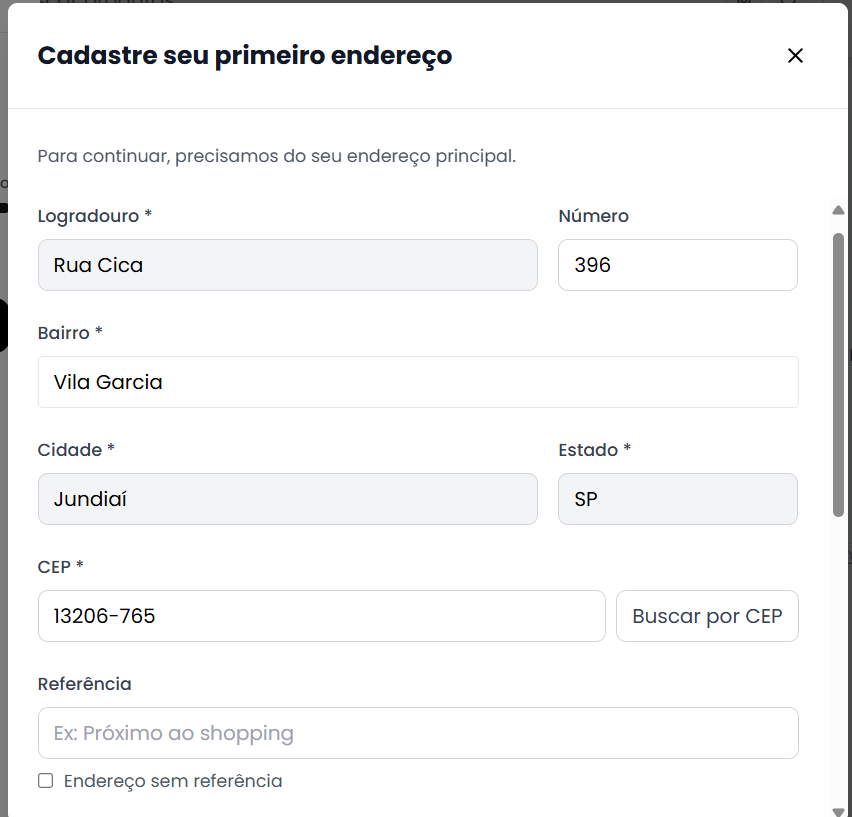852x817 pixels.
Task: Focus the Número field showing 396
Action: pos(677,265)
